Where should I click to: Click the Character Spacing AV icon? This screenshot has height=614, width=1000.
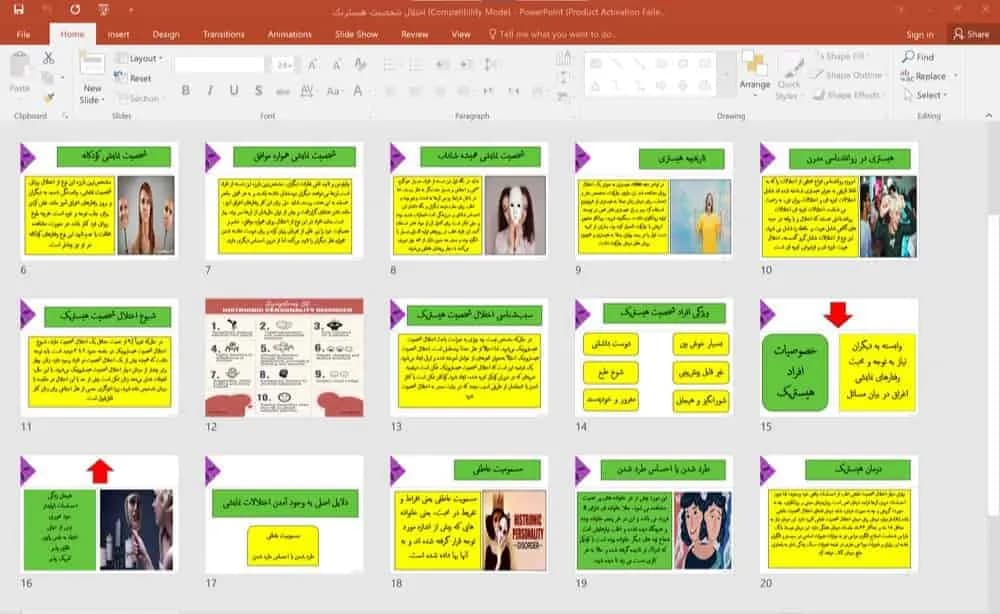pyautogui.click(x=307, y=91)
